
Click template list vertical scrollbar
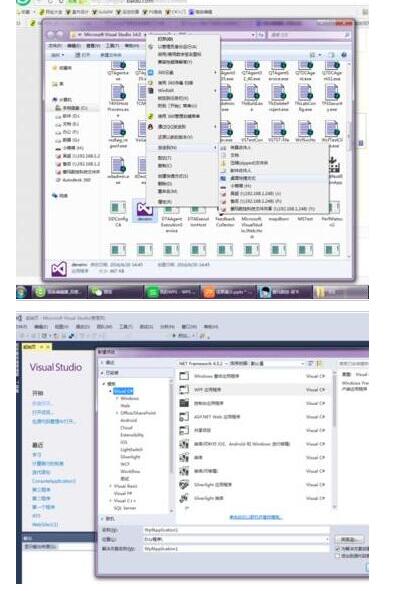(334, 439)
